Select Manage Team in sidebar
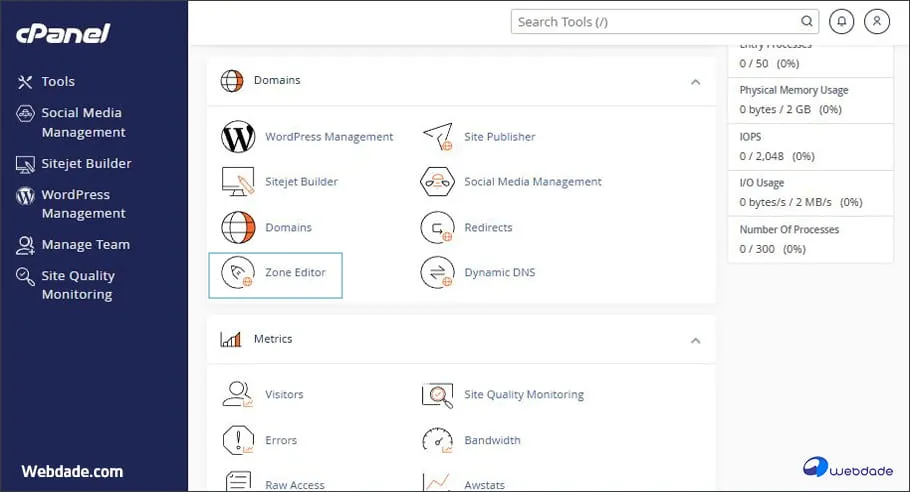910x492 pixels. tap(85, 245)
